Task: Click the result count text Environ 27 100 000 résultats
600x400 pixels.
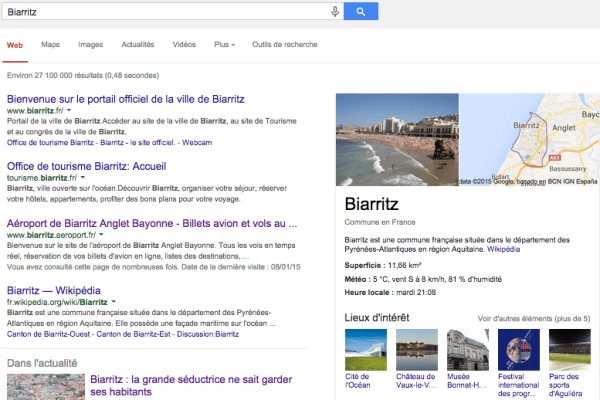Action: pos(83,75)
